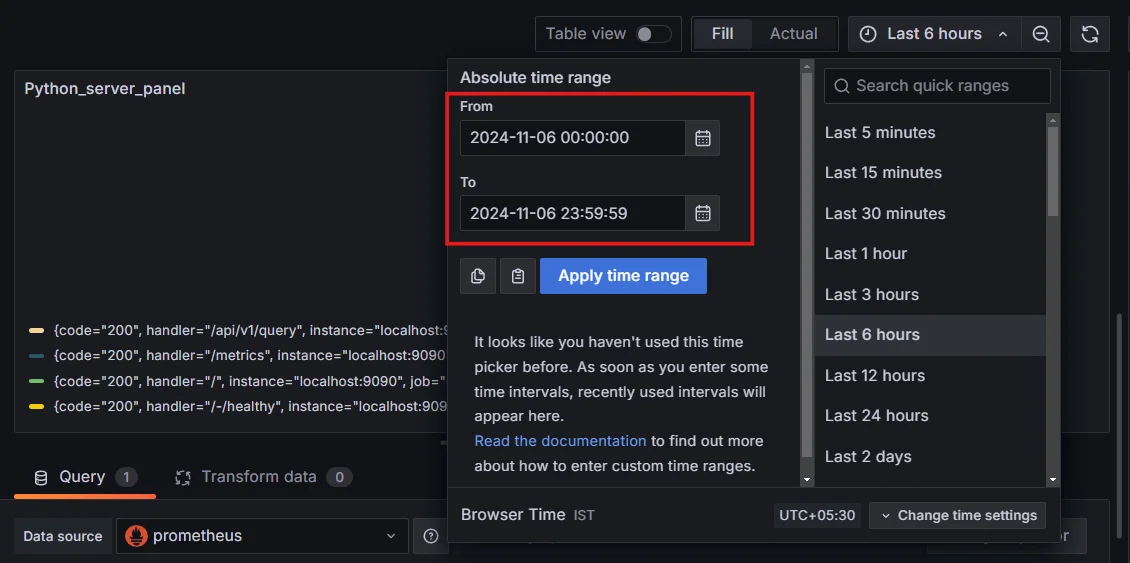Choose Last 5 minutes quick range

pos(930,133)
